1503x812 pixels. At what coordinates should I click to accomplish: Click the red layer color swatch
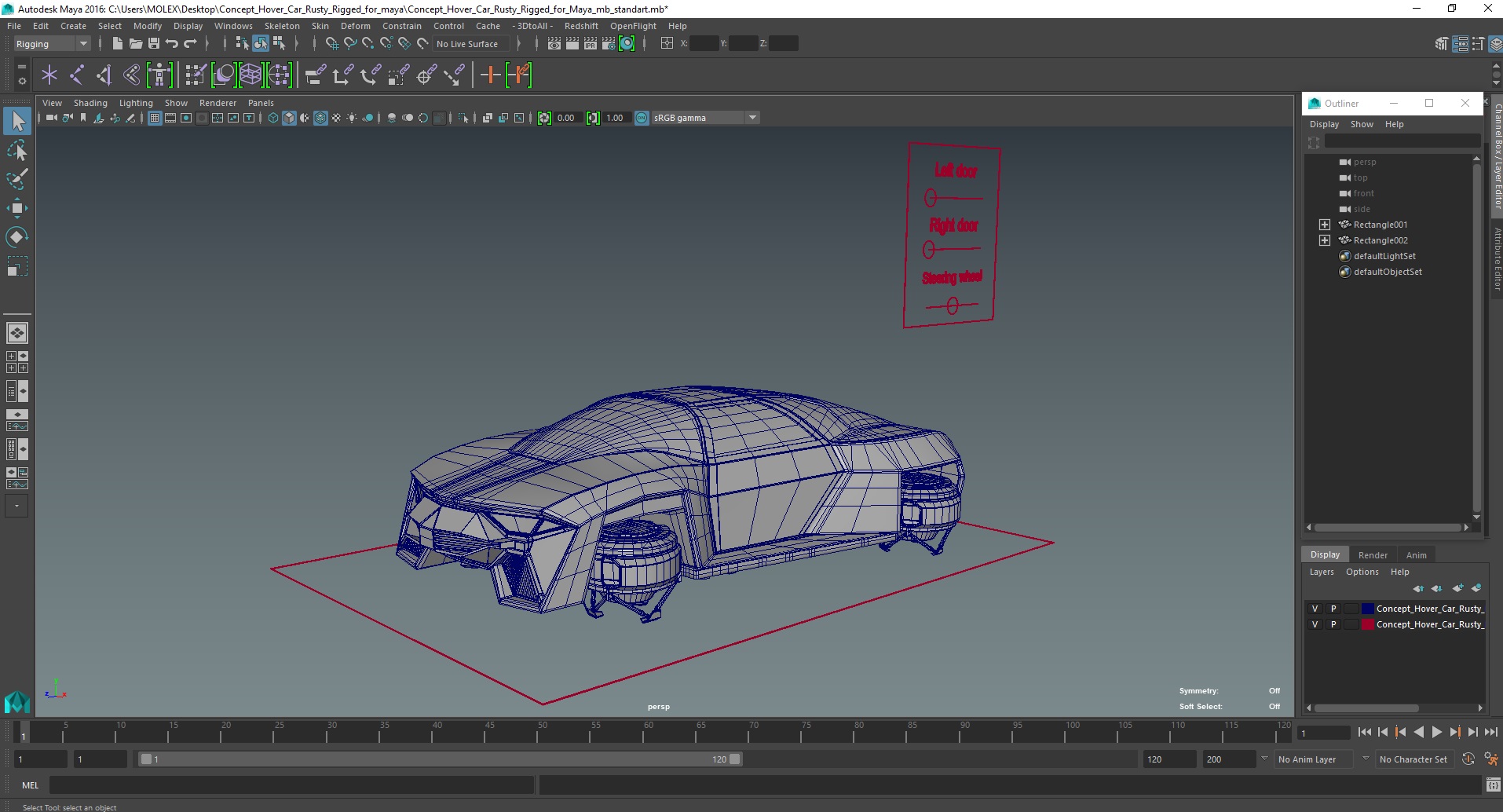click(x=1367, y=624)
